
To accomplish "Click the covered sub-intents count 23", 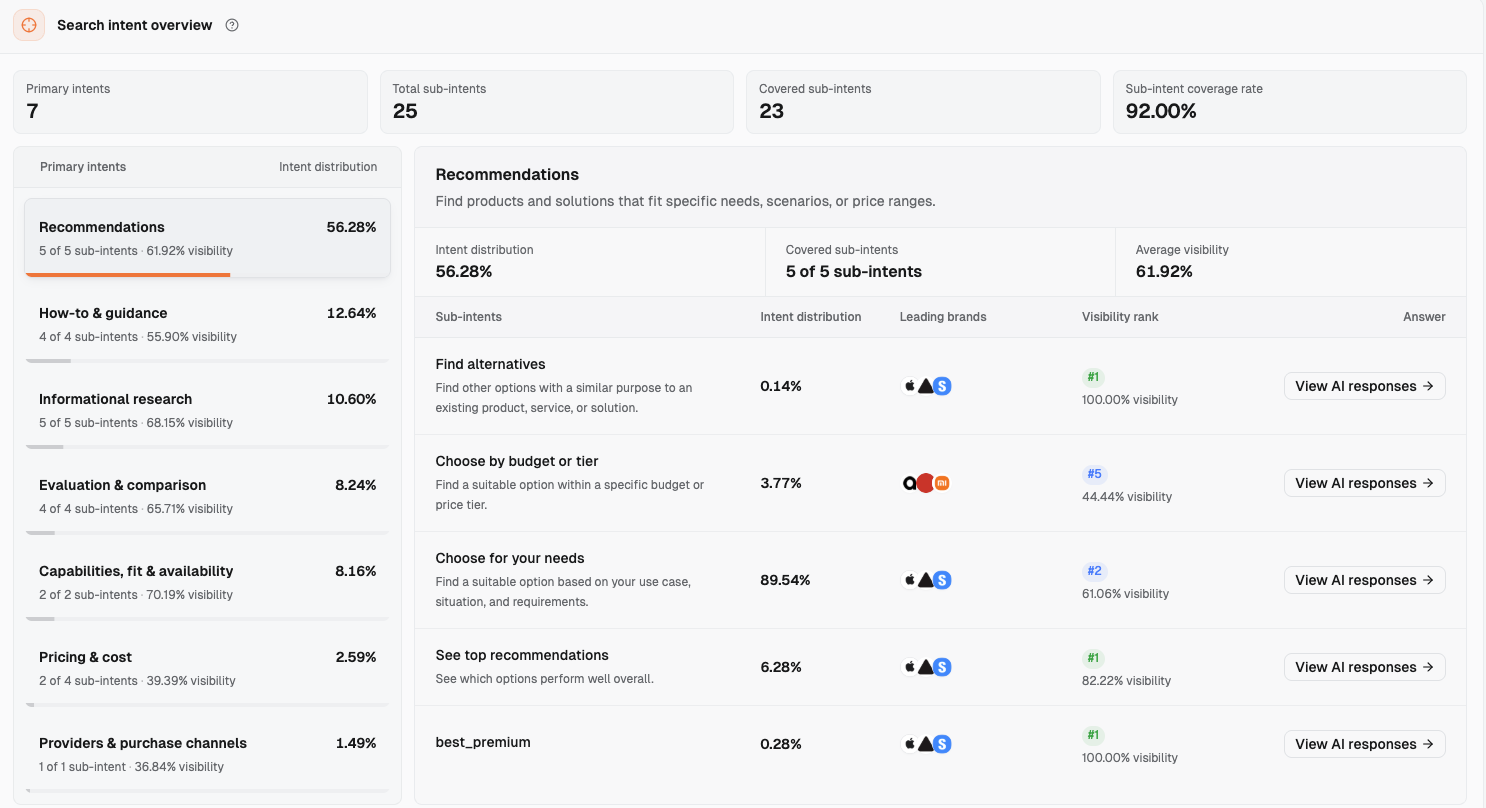I will (771, 111).
